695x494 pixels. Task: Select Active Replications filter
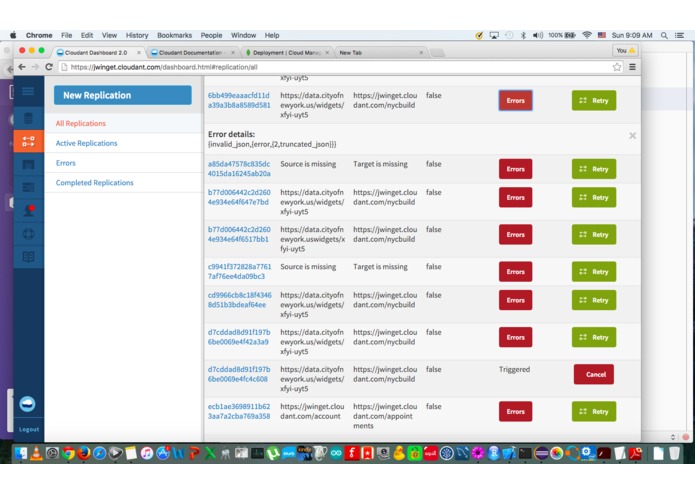click(x=86, y=143)
